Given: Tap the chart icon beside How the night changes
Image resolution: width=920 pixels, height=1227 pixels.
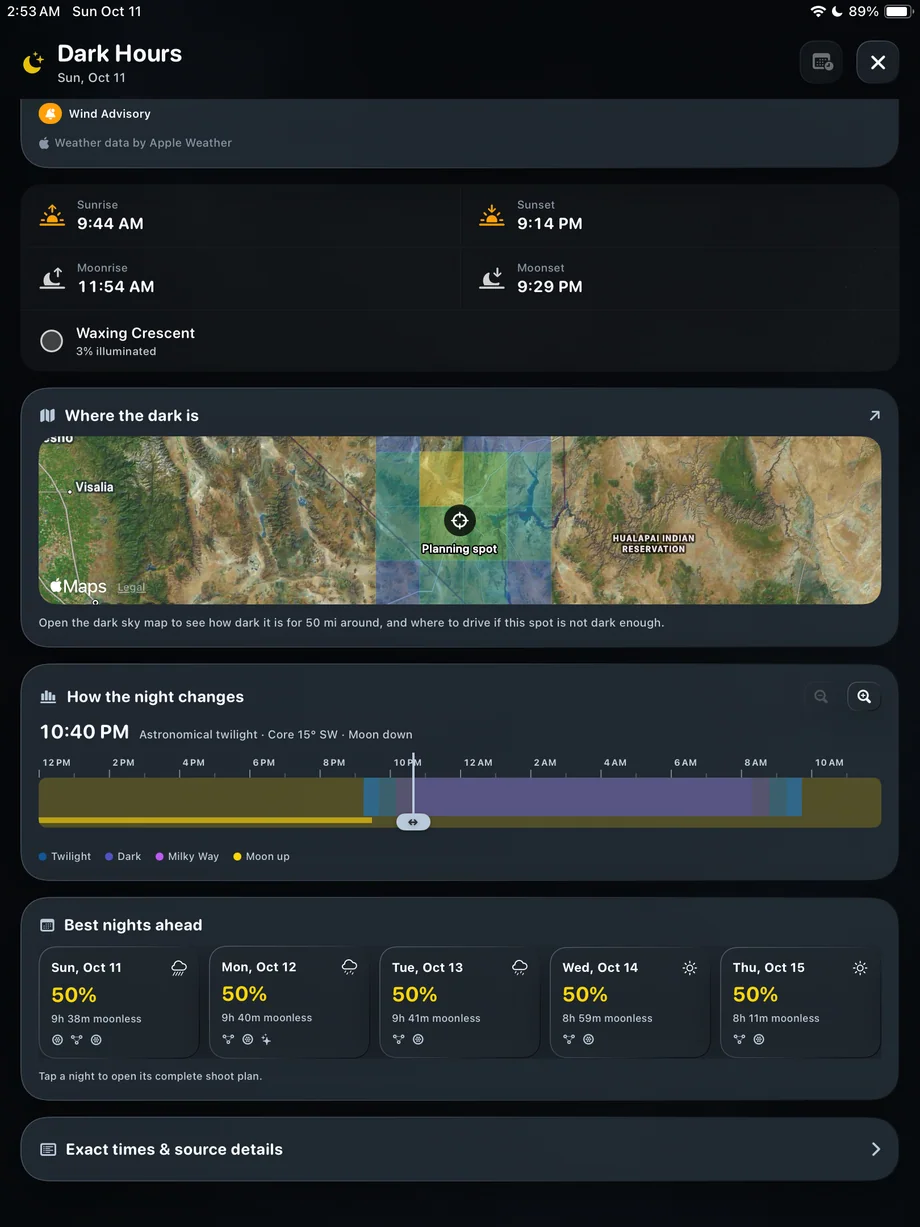Looking at the screenshot, I should pos(48,697).
